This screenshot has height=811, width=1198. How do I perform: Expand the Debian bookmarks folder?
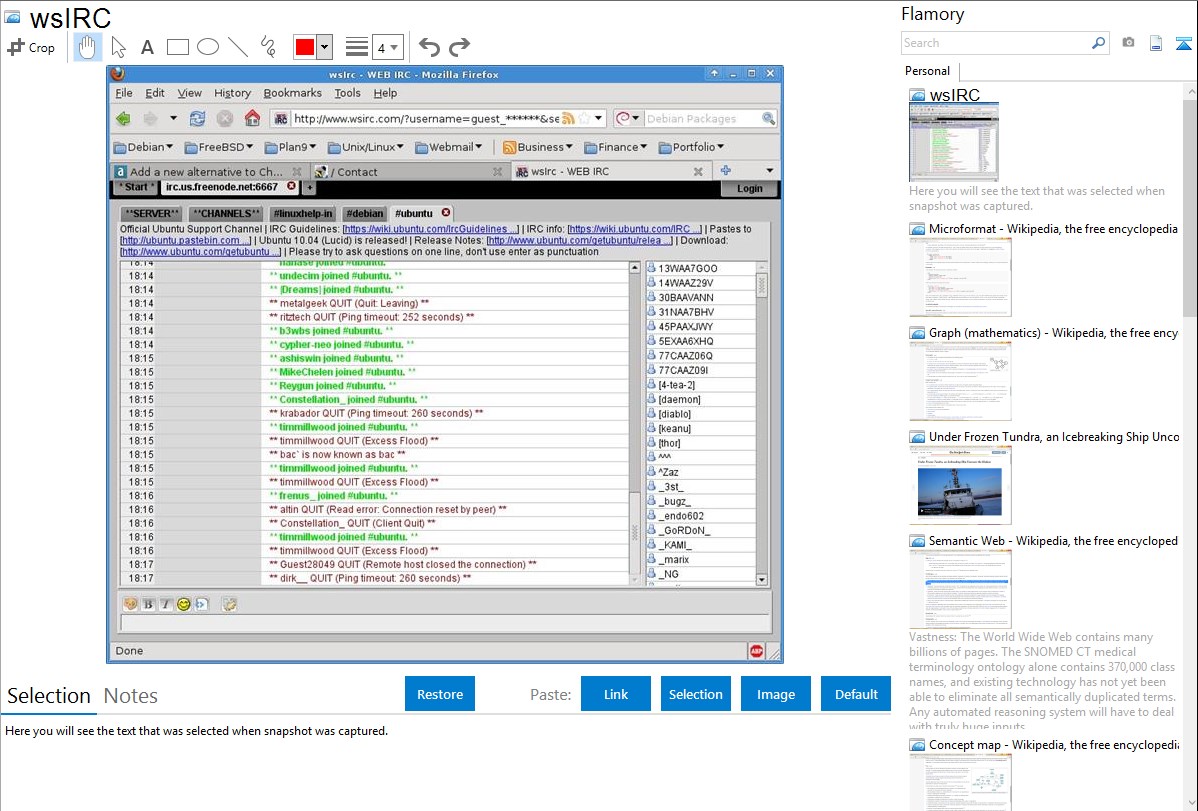pos(143,147)
